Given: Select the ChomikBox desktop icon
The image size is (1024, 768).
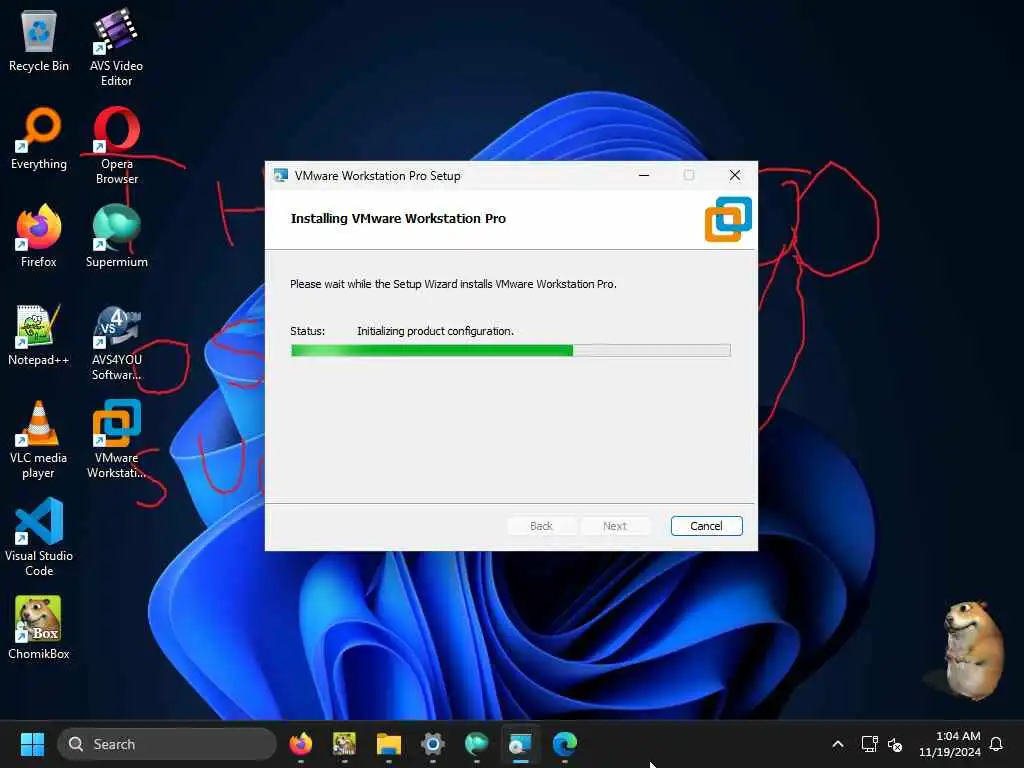Looking at the screenshot, I should pos(39,628).
